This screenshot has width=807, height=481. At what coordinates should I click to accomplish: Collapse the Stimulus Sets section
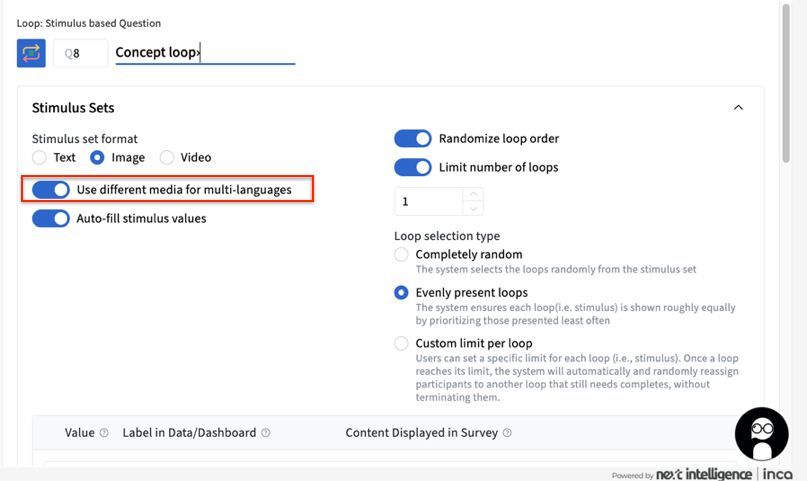click(x=738, y=108)
